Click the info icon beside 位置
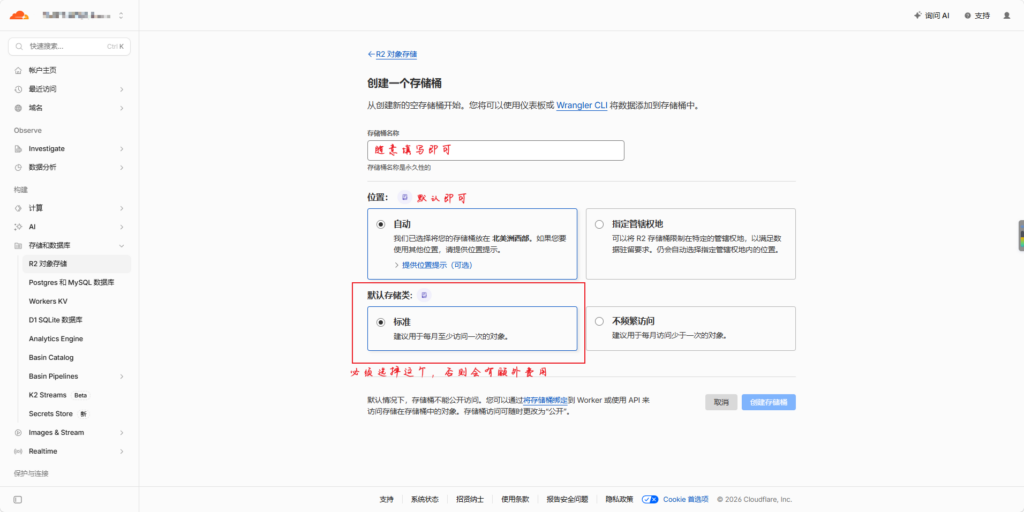The width and height of the screenshot is (1024, 512). 405,197
